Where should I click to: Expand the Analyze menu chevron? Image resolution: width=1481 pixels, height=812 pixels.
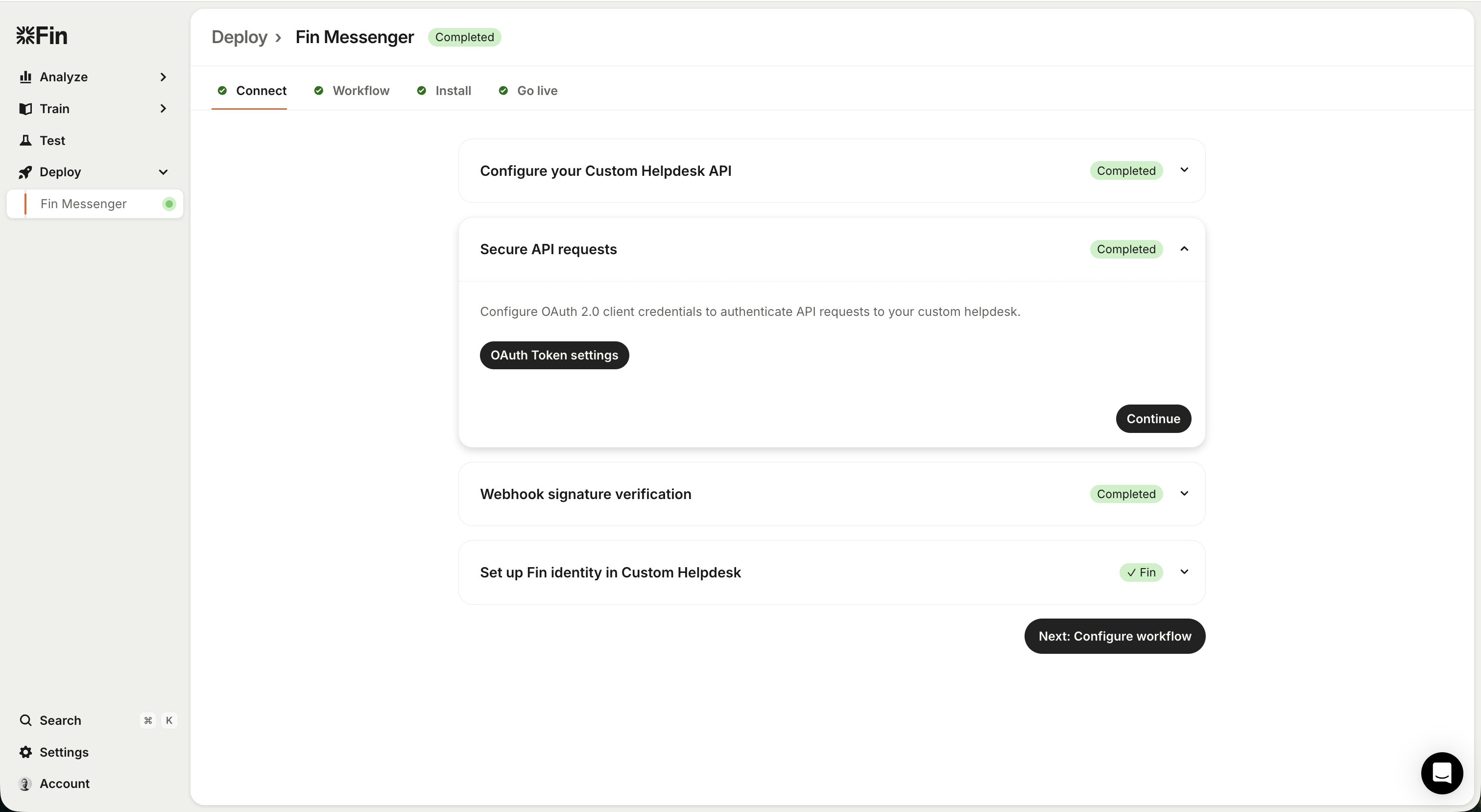(x=163, y=77)
